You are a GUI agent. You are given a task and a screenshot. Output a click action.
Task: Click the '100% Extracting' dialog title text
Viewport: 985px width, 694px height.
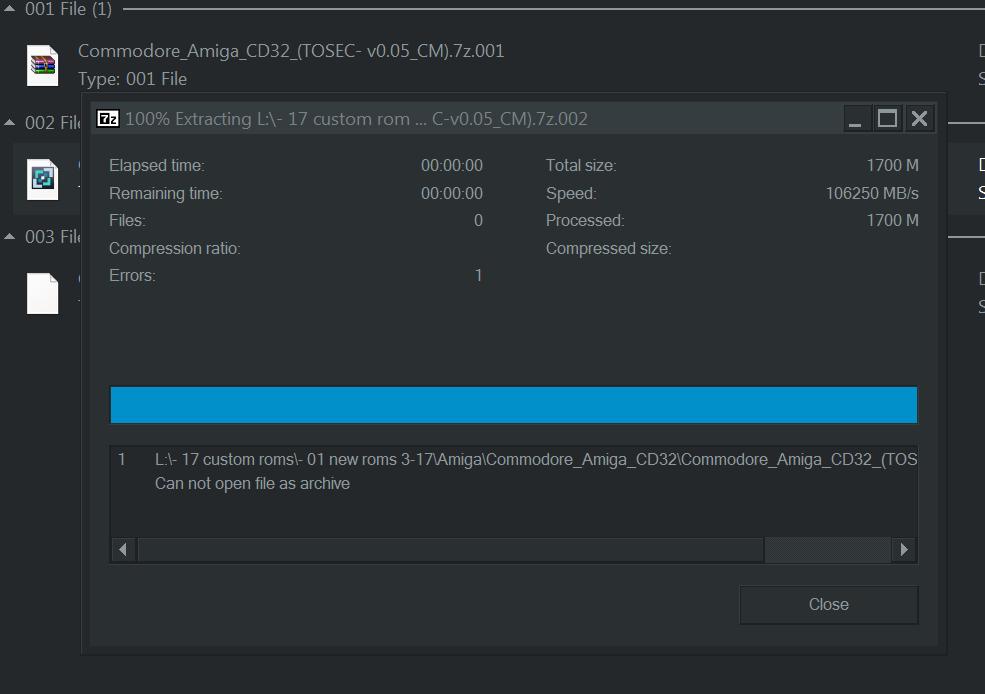(356, 119)
